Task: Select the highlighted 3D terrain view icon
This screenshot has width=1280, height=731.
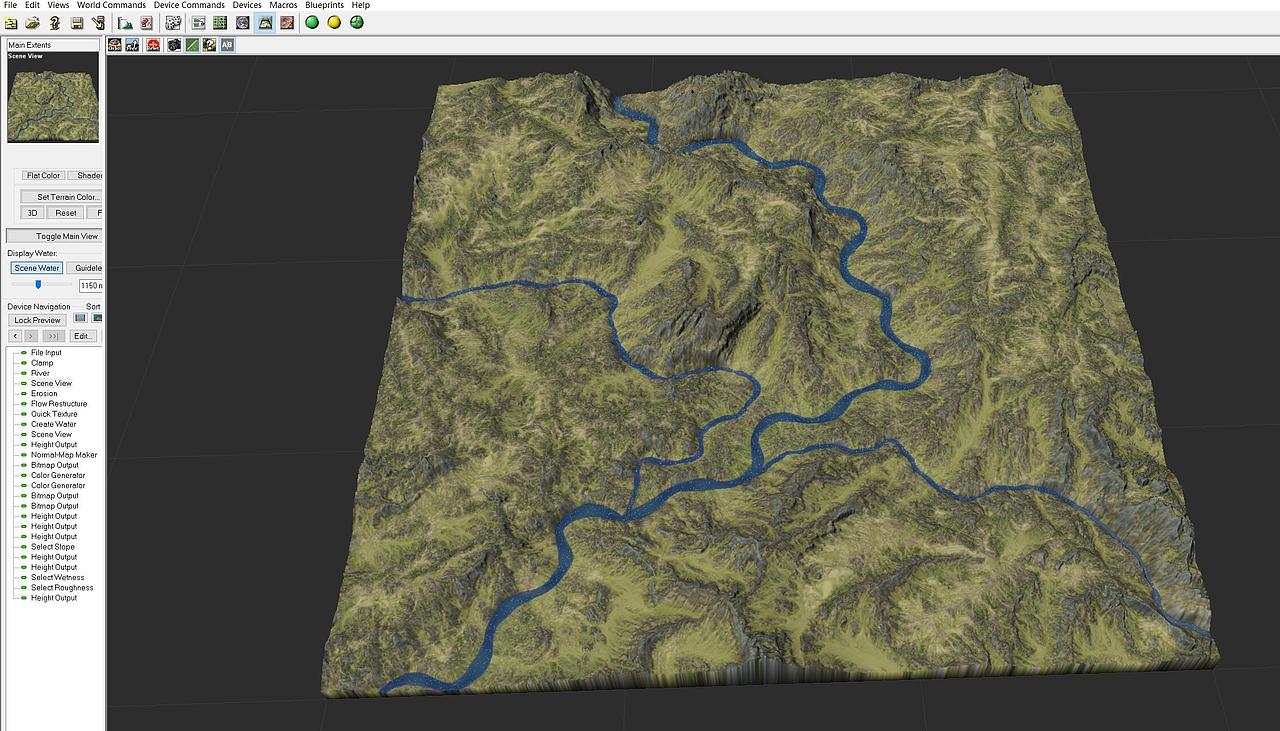Action: tap(265, 22)
